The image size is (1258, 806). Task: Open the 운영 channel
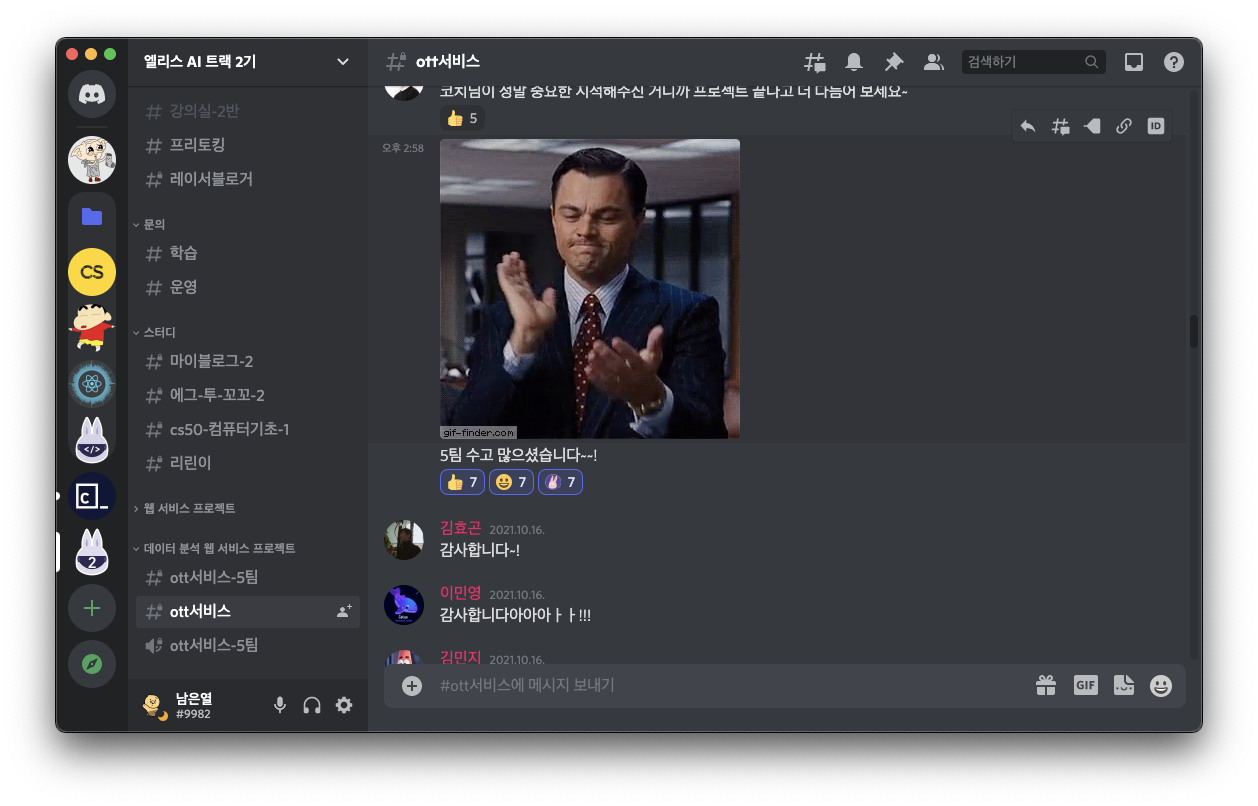coord(247,287)
